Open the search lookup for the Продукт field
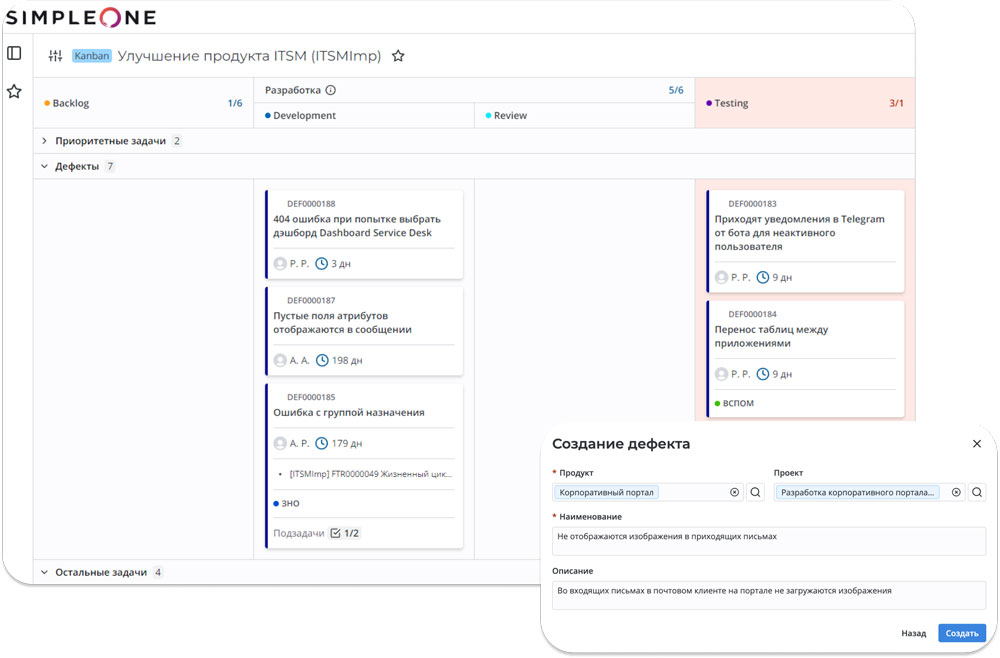Image resolution: width=1000 pixels, height=658 pixels. point(755,492)
